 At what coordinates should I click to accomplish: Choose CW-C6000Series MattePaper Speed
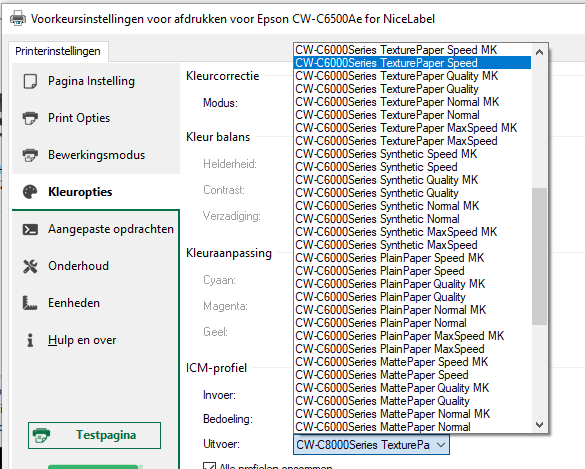[413, 375]
